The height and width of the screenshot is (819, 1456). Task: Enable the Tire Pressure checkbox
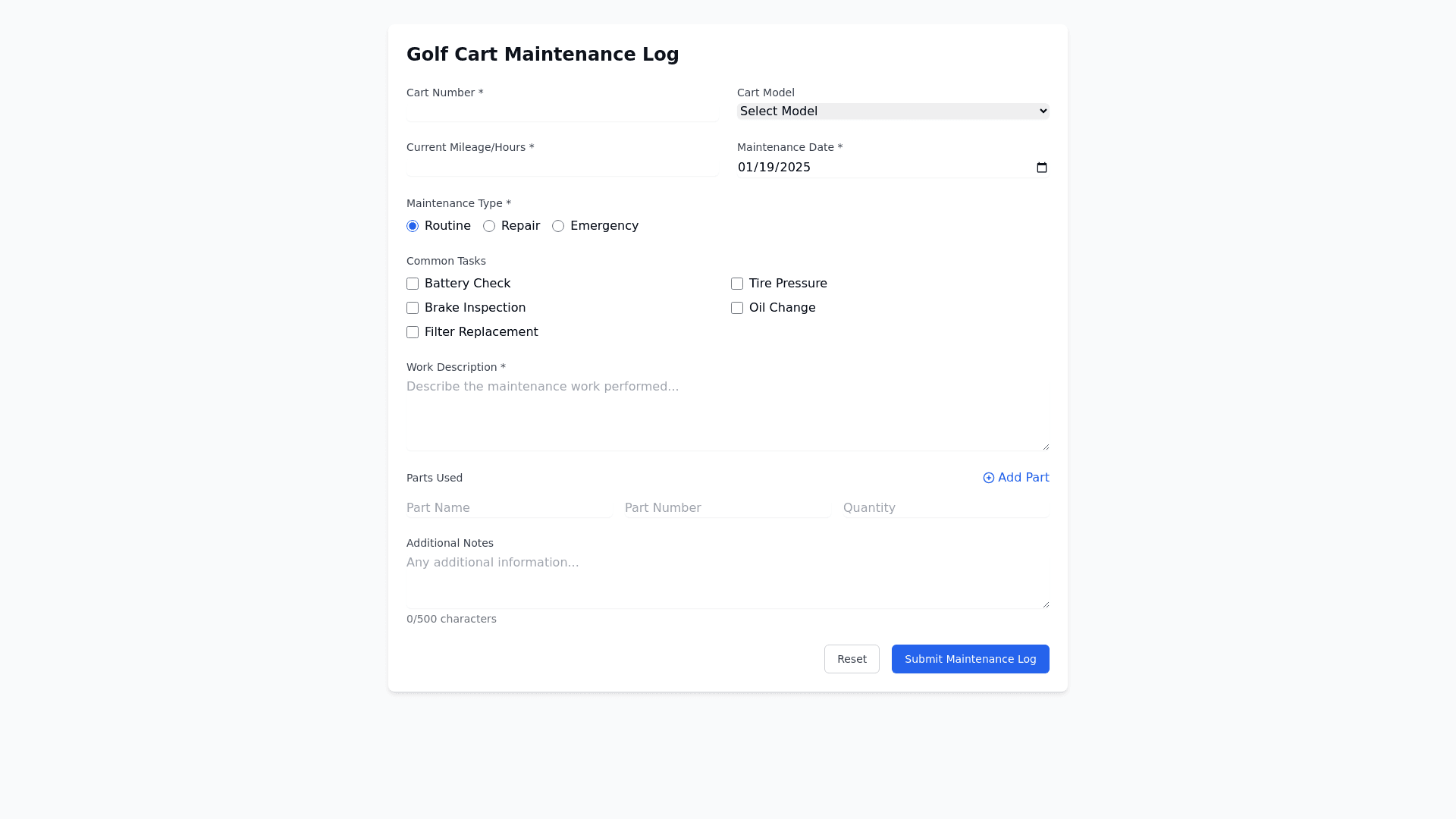click(737, 284)
